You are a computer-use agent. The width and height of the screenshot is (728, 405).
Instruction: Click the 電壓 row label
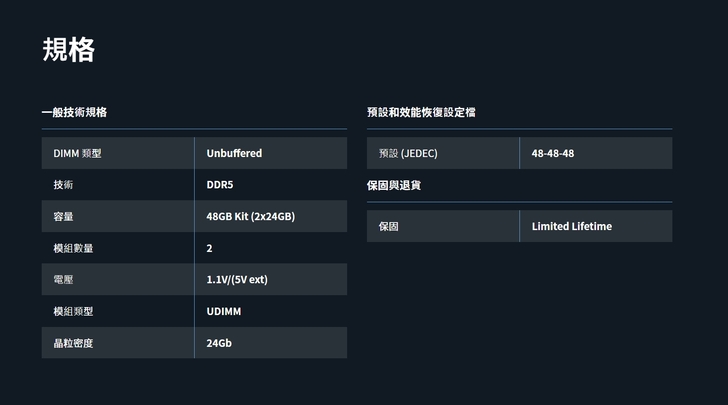(63, 279)
